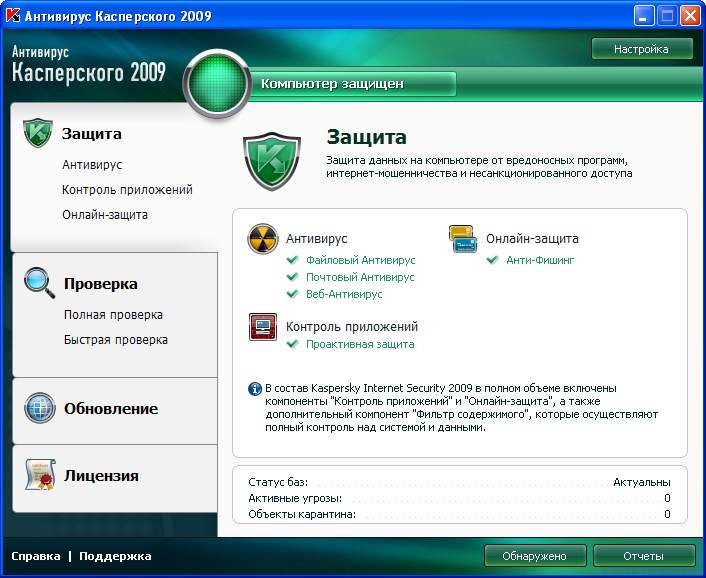This screenshot has width=706, height=578.
Task: Open the Проверка section in sidebar
Action: click(100, 284)
